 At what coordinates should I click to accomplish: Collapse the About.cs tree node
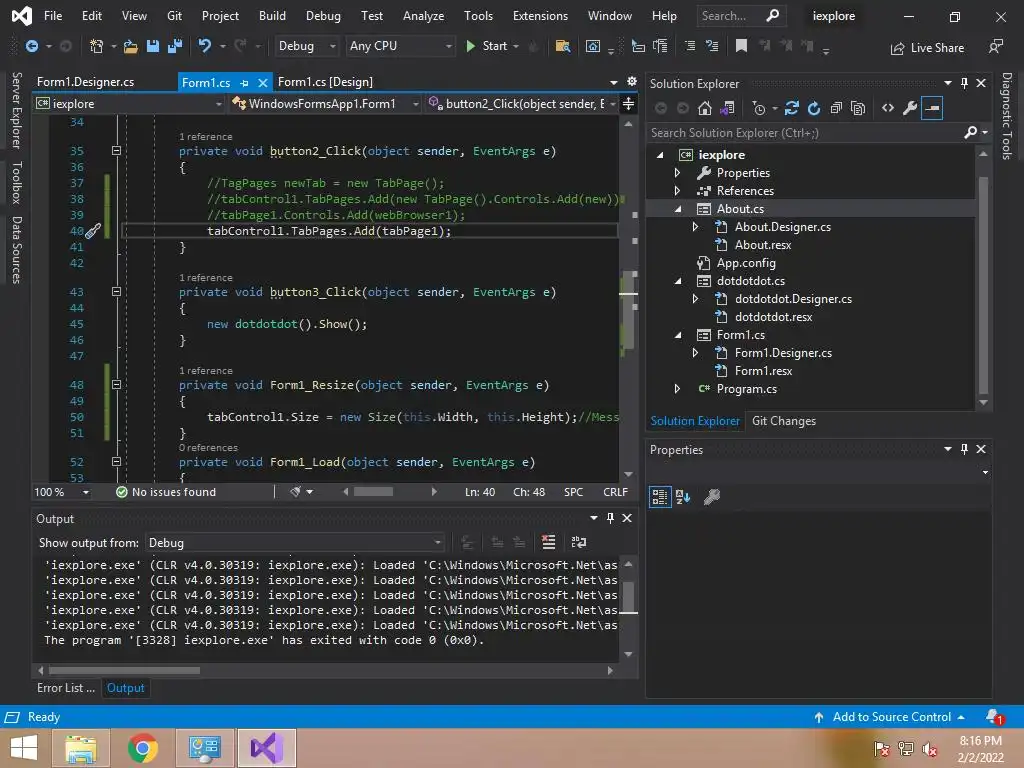pyautogui.click(x=678, y=209)
